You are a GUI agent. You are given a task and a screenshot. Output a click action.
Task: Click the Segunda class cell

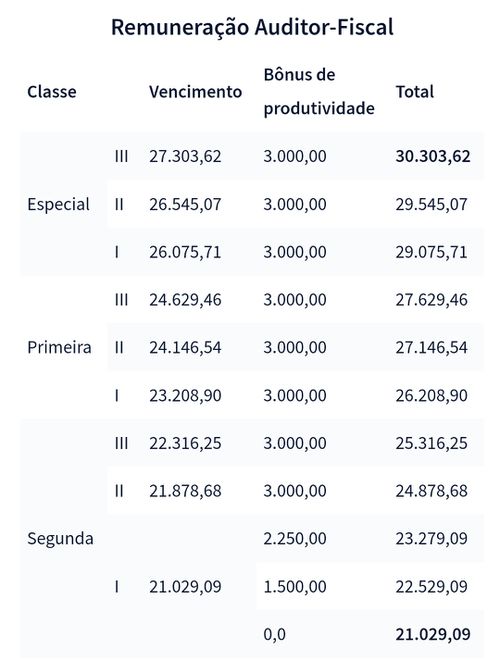[x=60, y=539]
